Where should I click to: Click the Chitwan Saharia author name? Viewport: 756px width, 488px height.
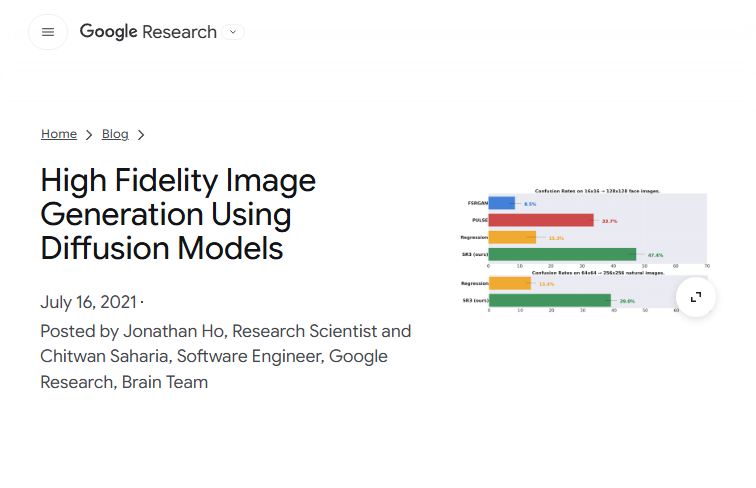point(105,356)
